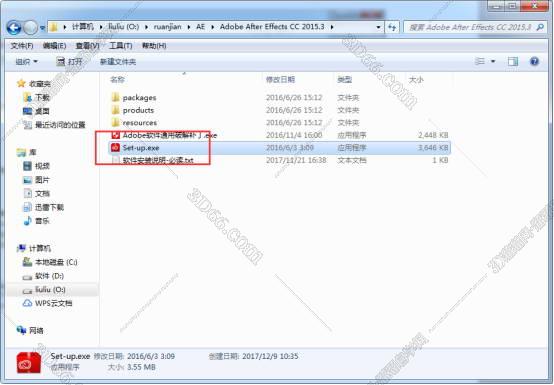This screenshot has width=554, height=385.
Task: Select 计算机 in the address breadcrumb
Action: point(83,27)
